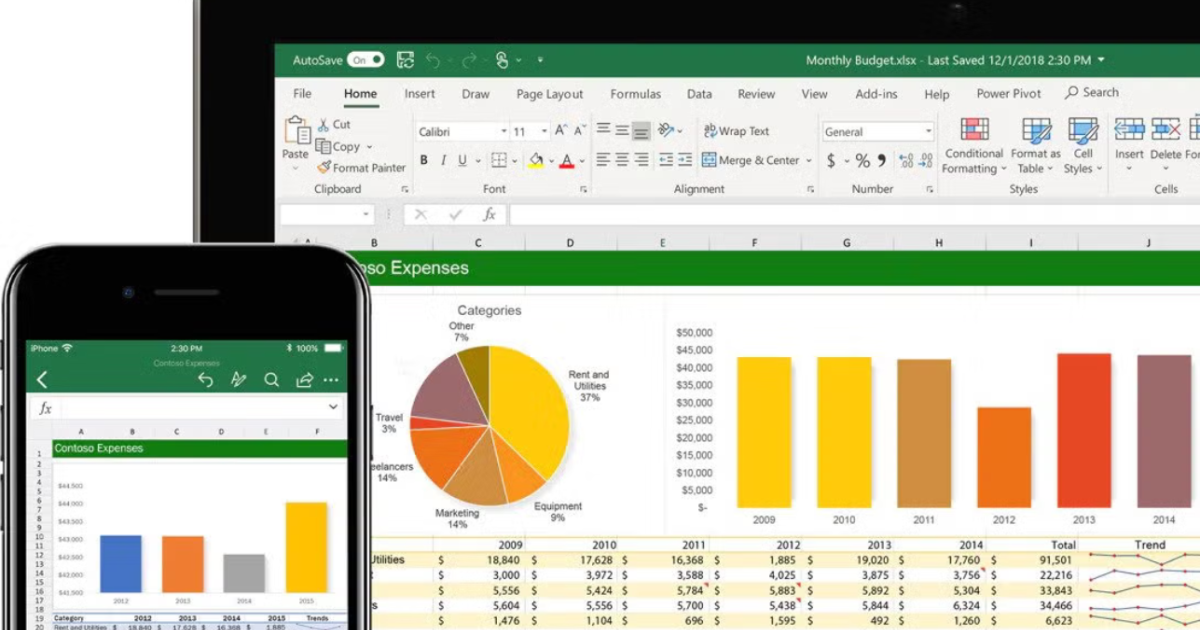The height and width of the screenshot is (630, 1200).
Task: Expand the Format as Table menu
Action: point(1036,145)
